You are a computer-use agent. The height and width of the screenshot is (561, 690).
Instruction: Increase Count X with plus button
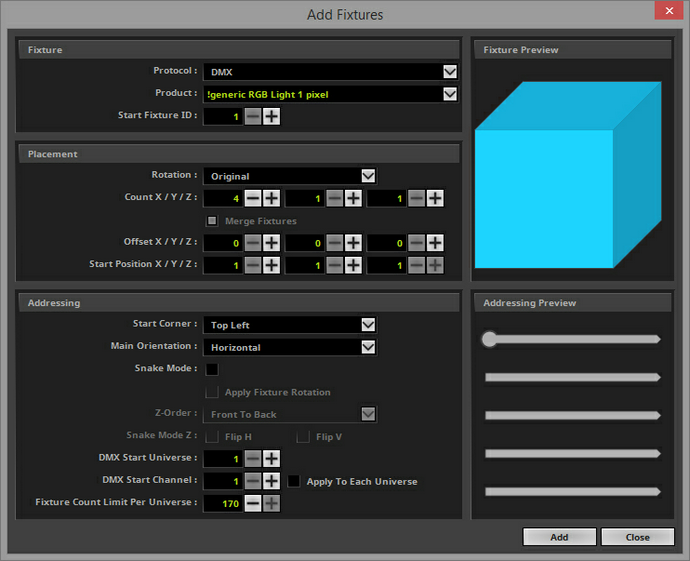[x=272, y=198]
